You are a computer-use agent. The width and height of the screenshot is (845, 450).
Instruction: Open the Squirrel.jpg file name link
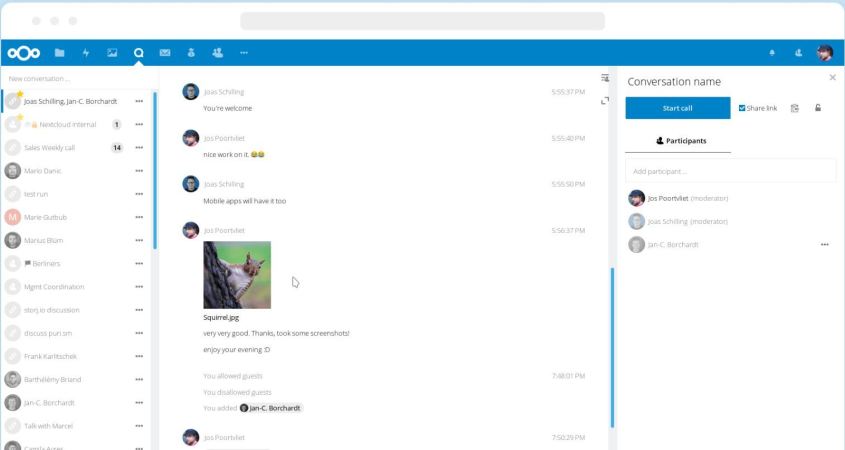pos(221,317)
